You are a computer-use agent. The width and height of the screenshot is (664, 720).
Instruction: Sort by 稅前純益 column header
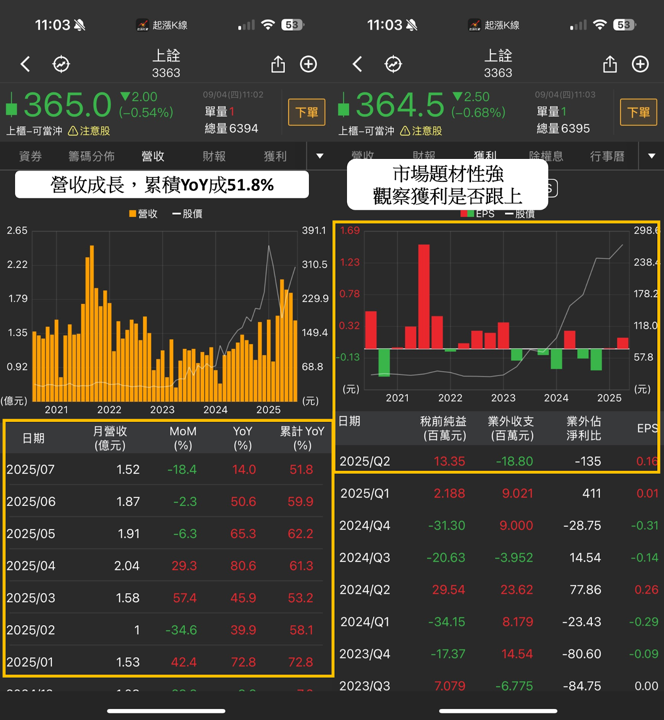[444, 428]
